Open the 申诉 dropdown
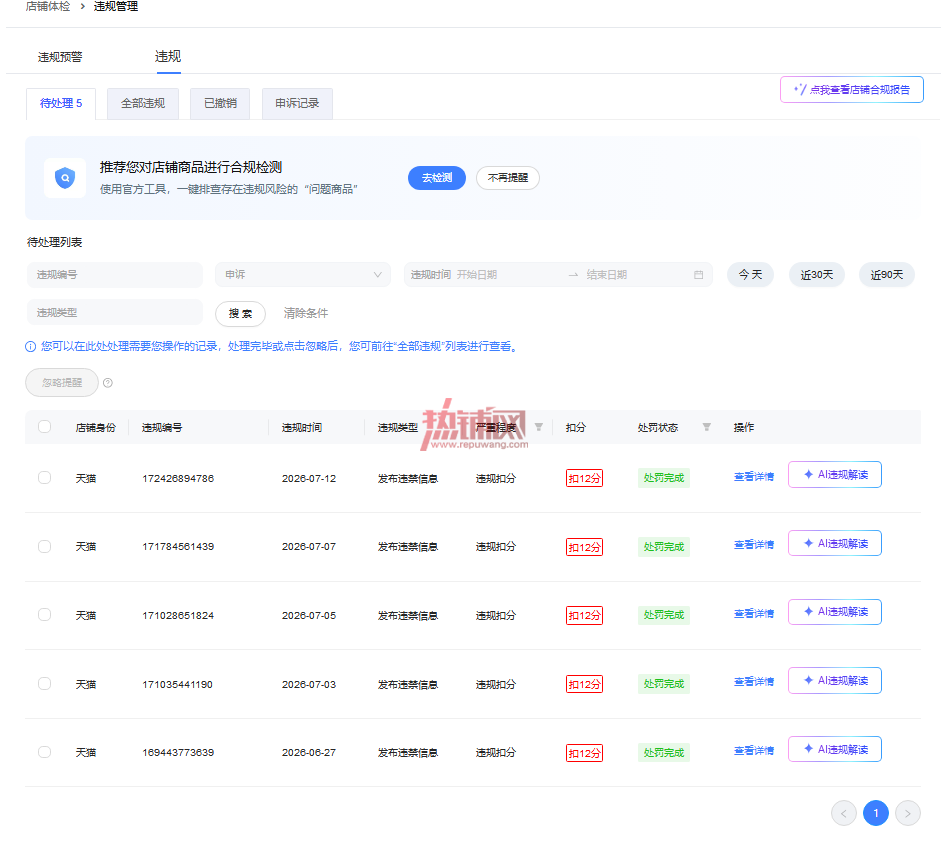 pyautogui.click(x=303, y=274)
